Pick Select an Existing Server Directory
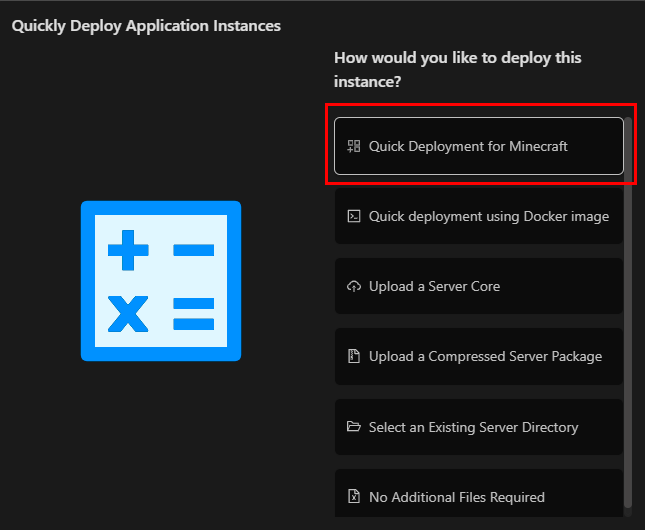645x530 pixels. pyautogui.click(x=473, y=427)
